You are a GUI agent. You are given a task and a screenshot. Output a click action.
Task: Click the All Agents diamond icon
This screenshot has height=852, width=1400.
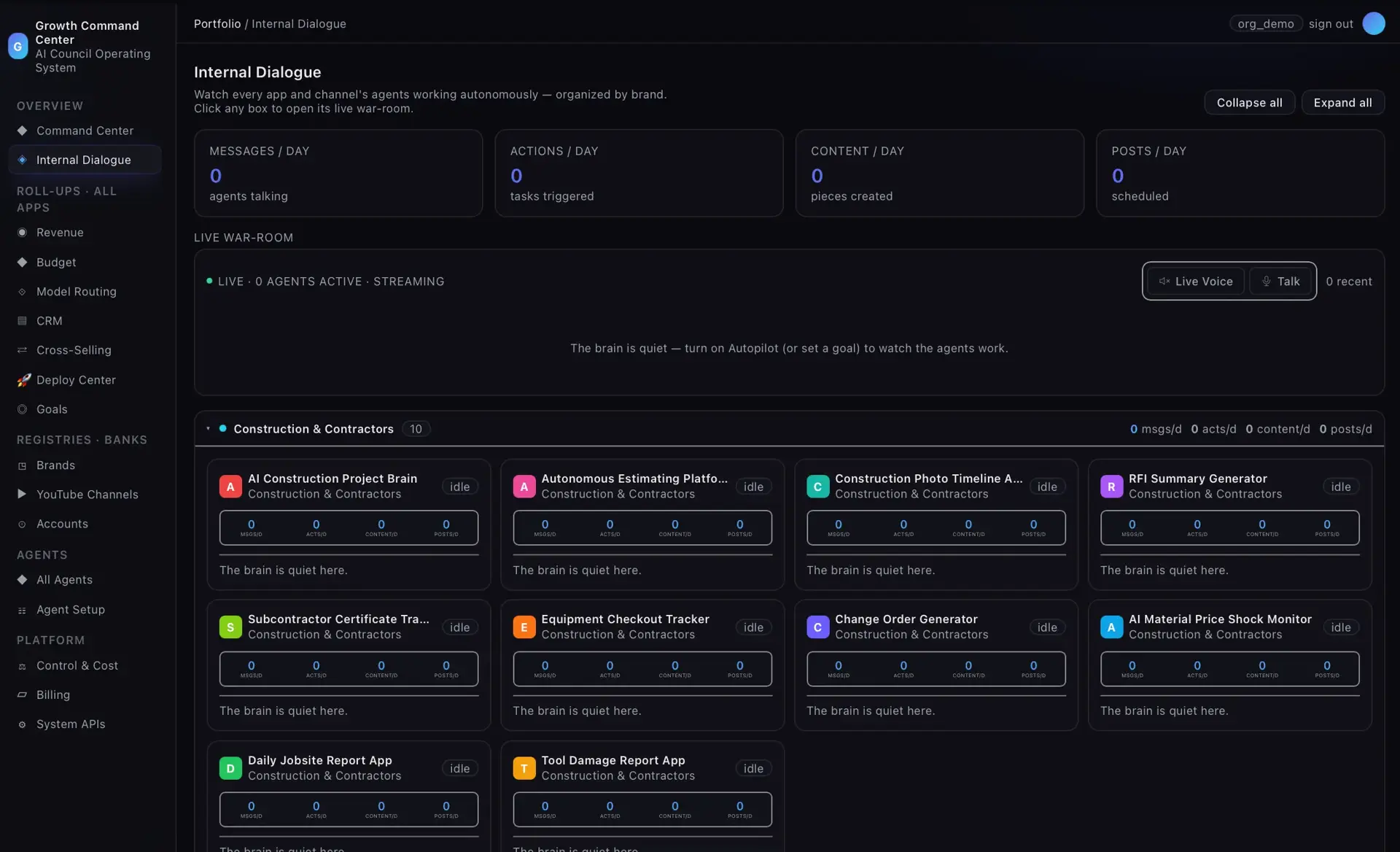[22, 580]
